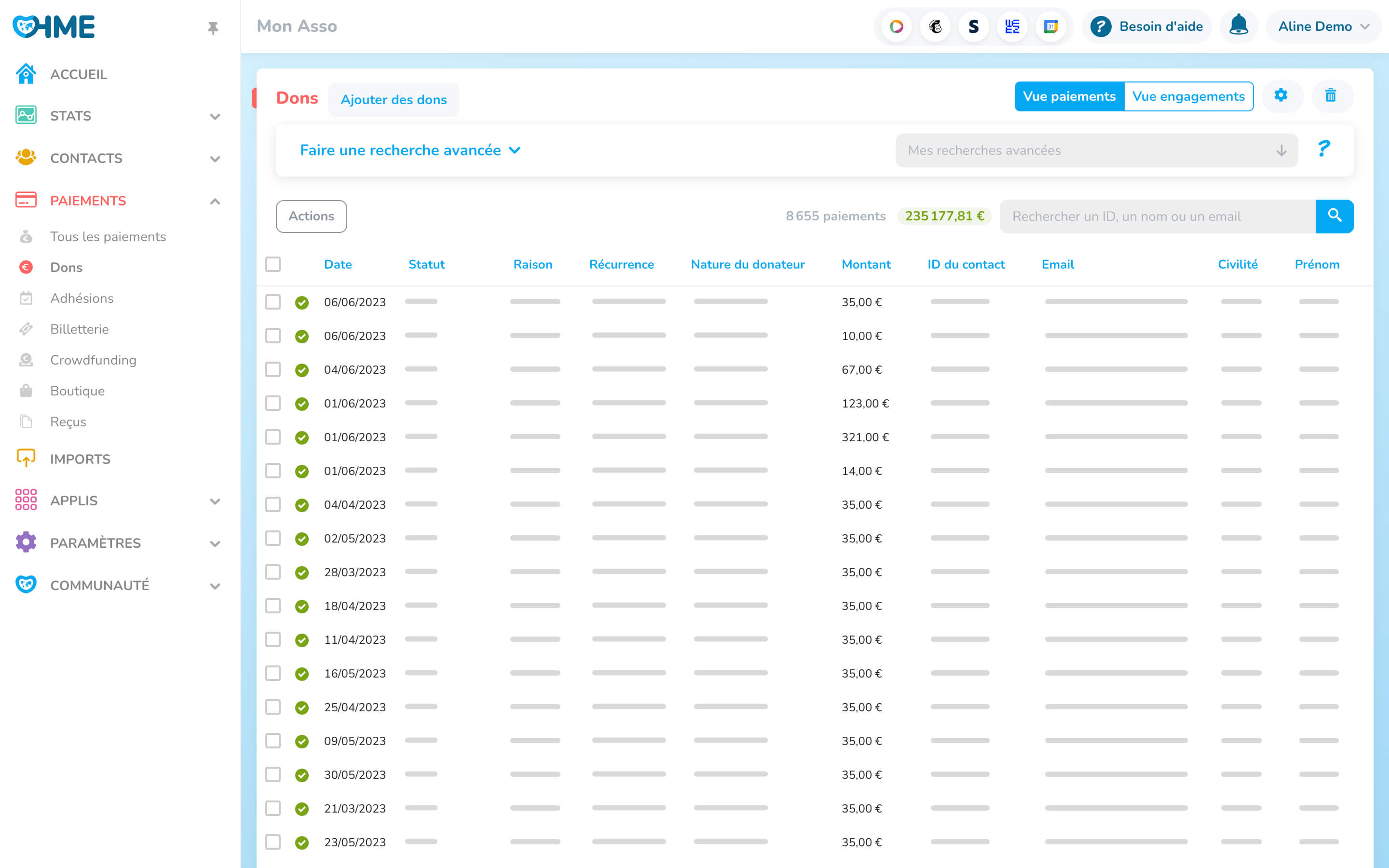Open the notifications bell
The height and width of the screenshot is (868, 1389).
(x=1238, y=26)
